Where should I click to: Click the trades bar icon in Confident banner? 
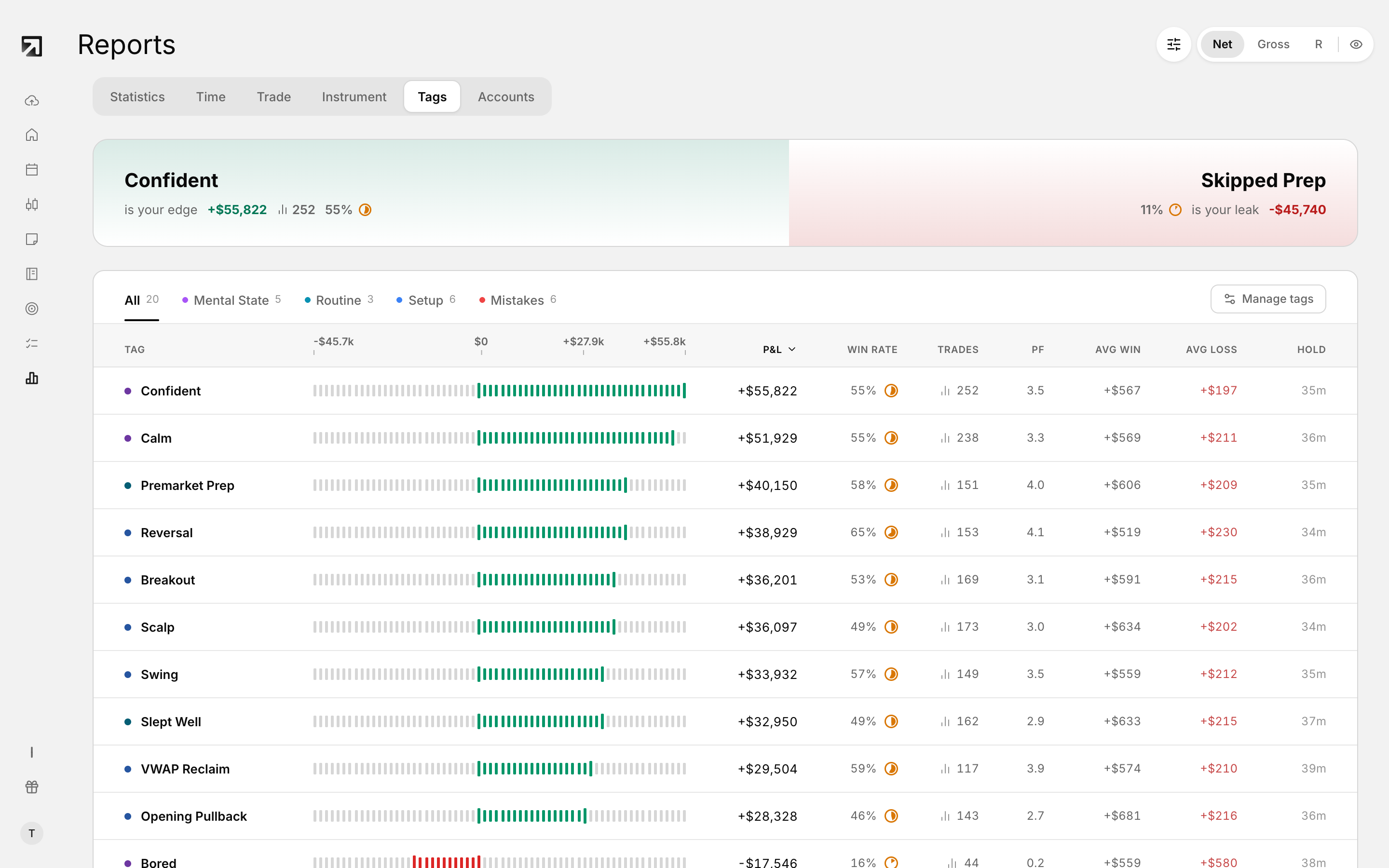282,210
